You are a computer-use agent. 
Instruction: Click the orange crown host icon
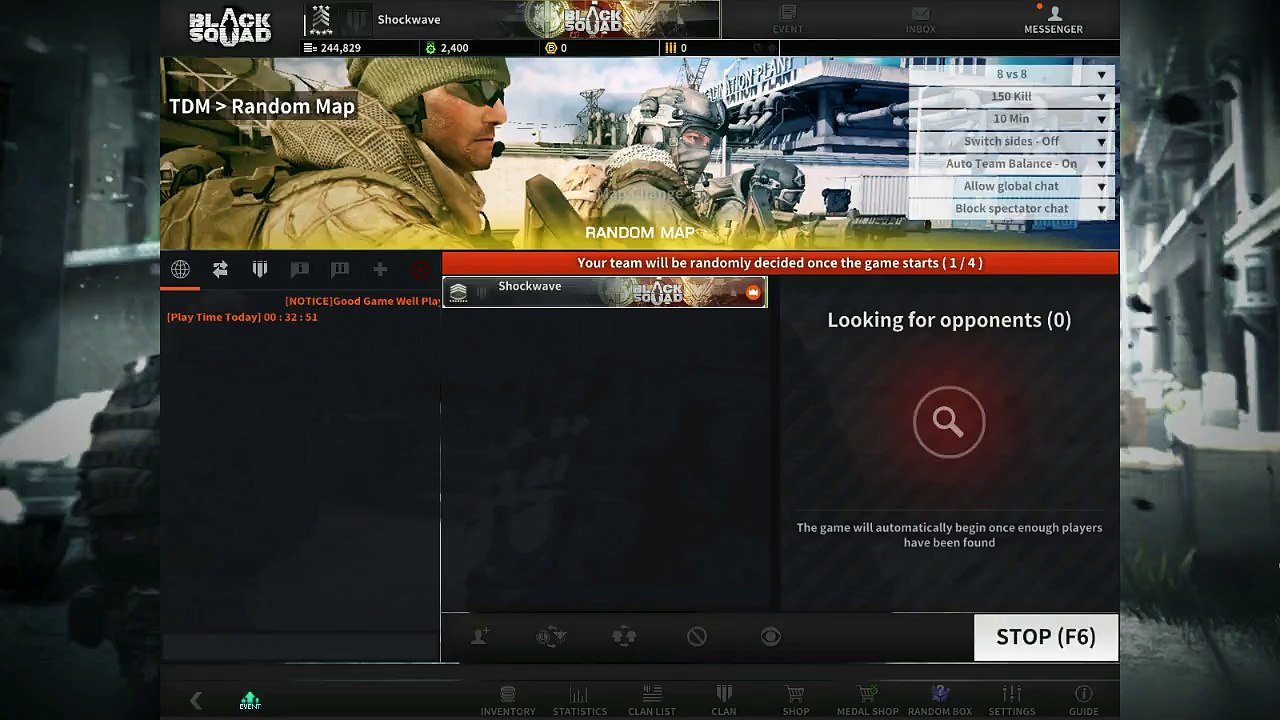click(753, 292)
